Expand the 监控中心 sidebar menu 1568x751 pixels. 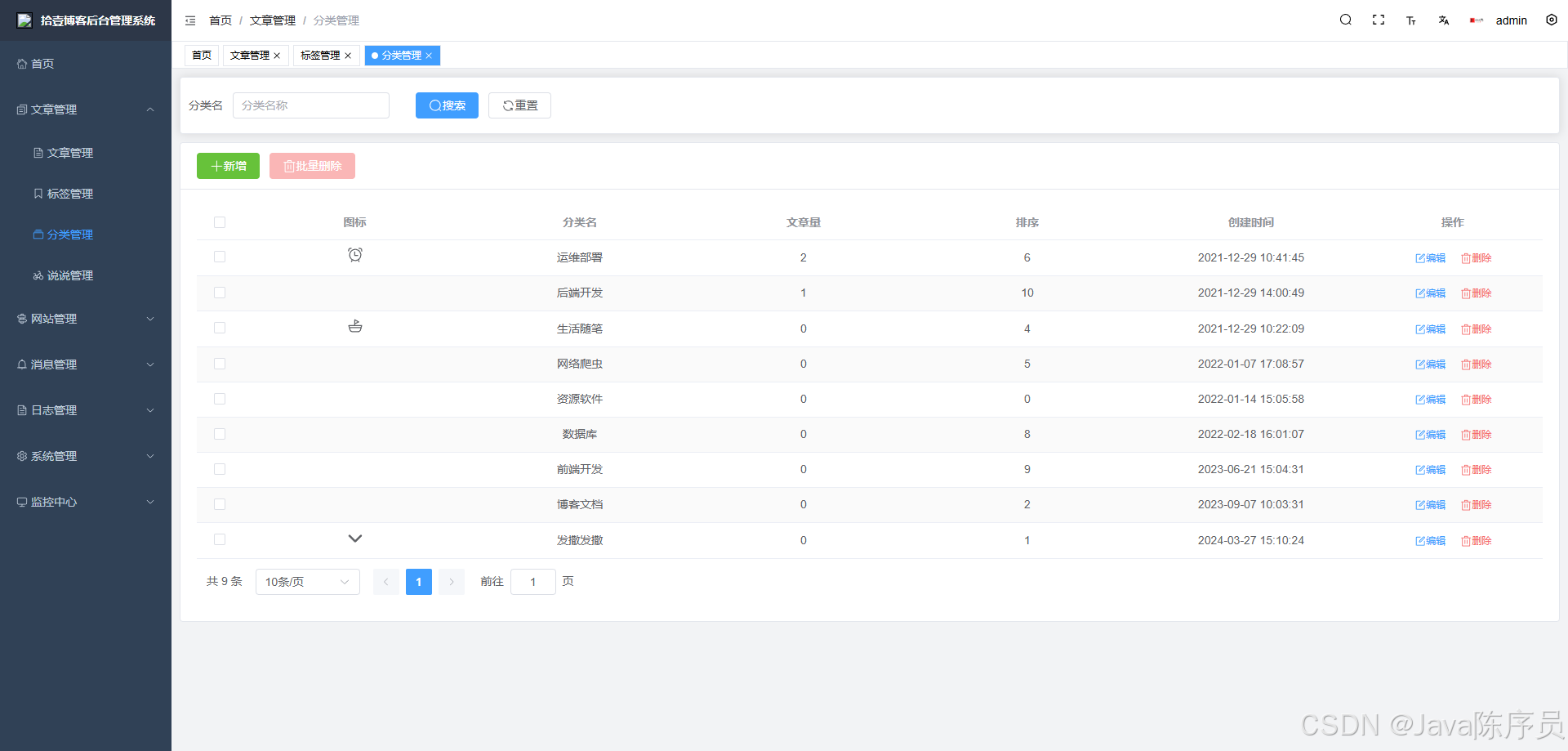coord(86,502)
